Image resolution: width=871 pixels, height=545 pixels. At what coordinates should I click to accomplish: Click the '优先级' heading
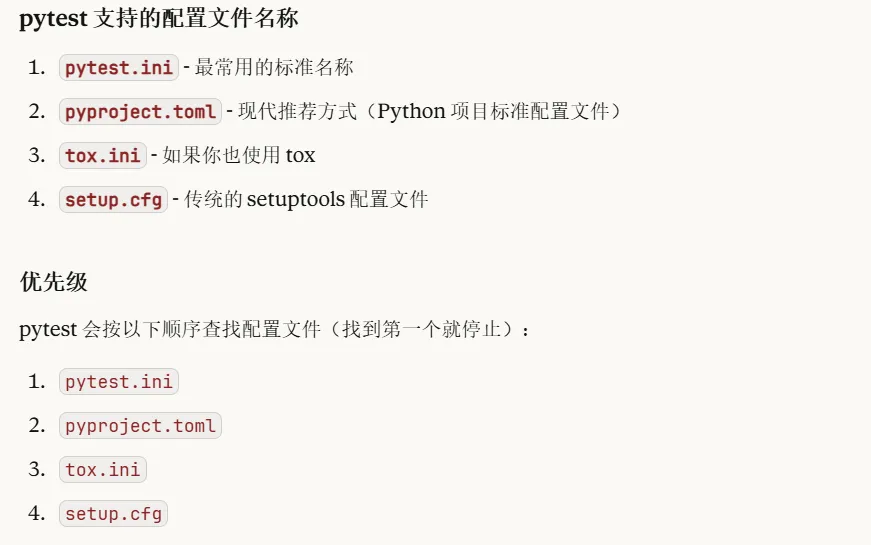54,282
